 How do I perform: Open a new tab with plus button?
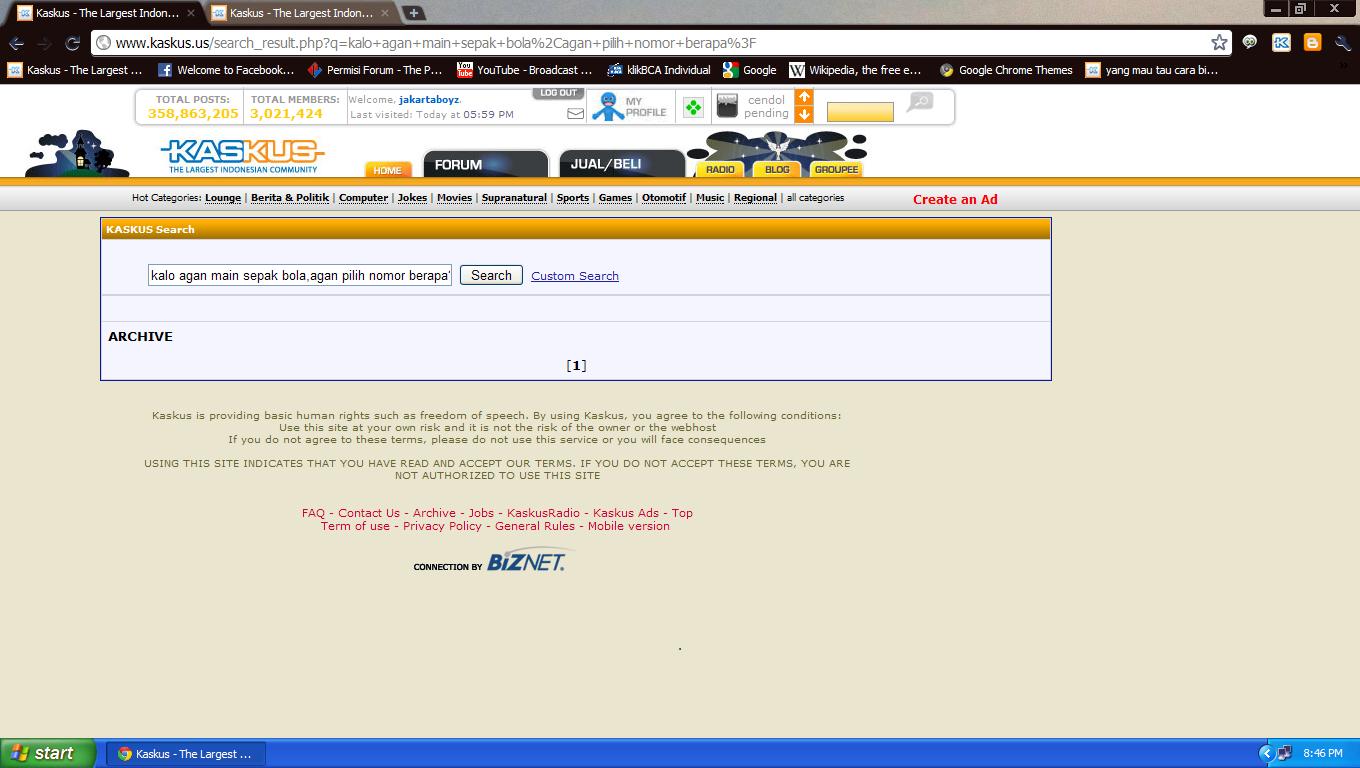[413, 13]
